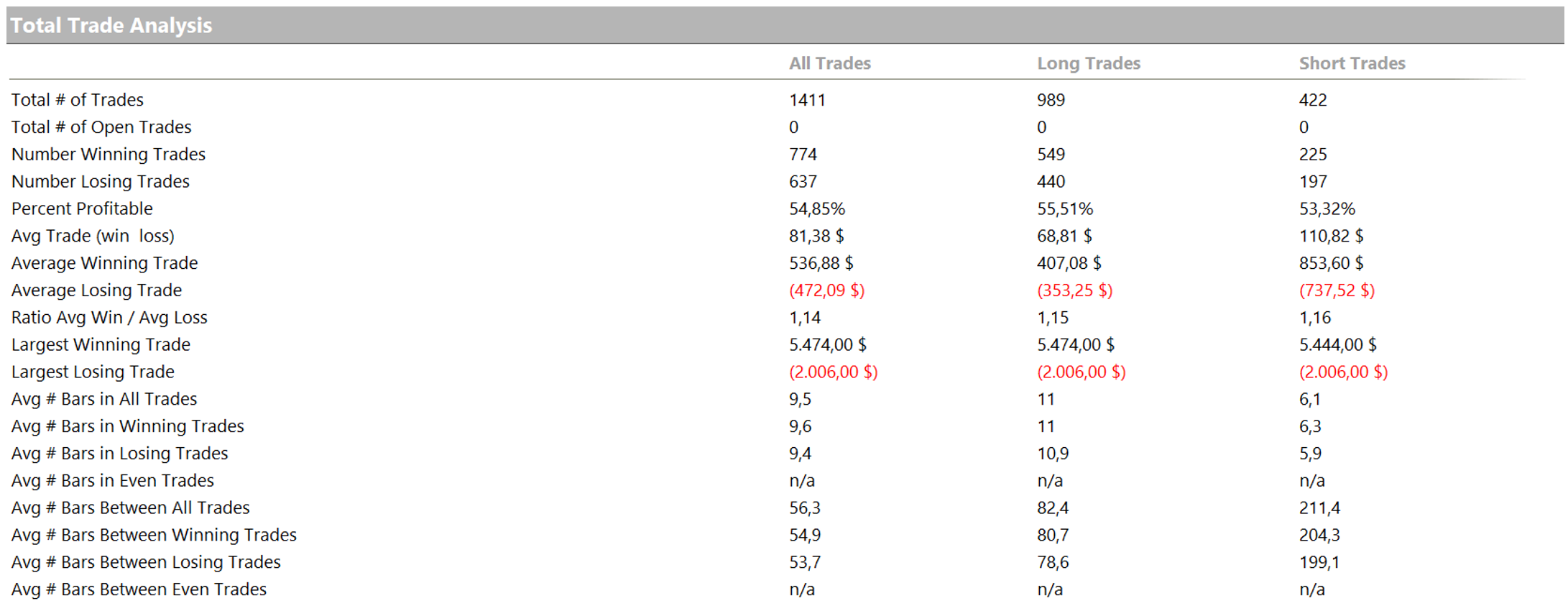
Task: Select the red (472,09 $) average losing value
Action: 826,290
